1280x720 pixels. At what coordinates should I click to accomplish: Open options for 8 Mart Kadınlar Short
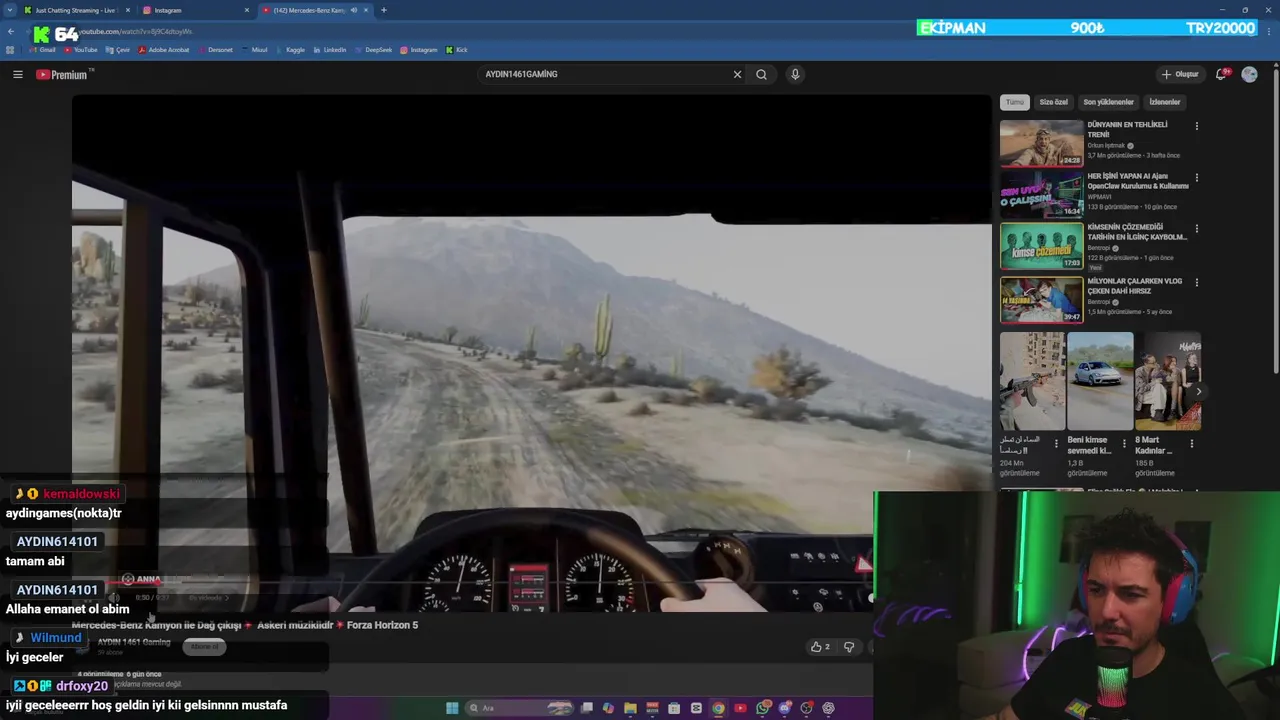tap(1191, 443)
